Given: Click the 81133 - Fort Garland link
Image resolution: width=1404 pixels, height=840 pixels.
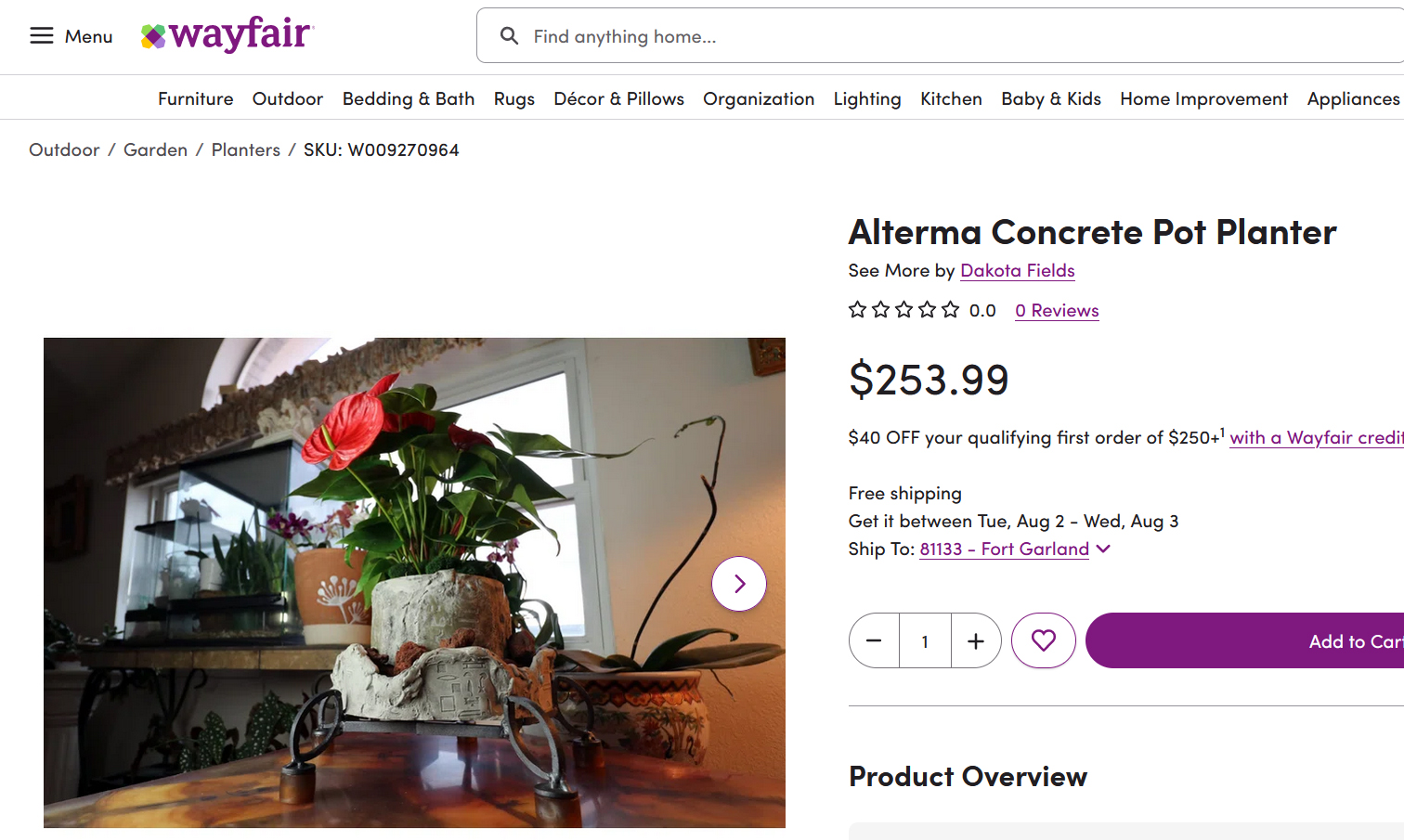Looking at the screenshot, I should click(x=1004, y=549).
